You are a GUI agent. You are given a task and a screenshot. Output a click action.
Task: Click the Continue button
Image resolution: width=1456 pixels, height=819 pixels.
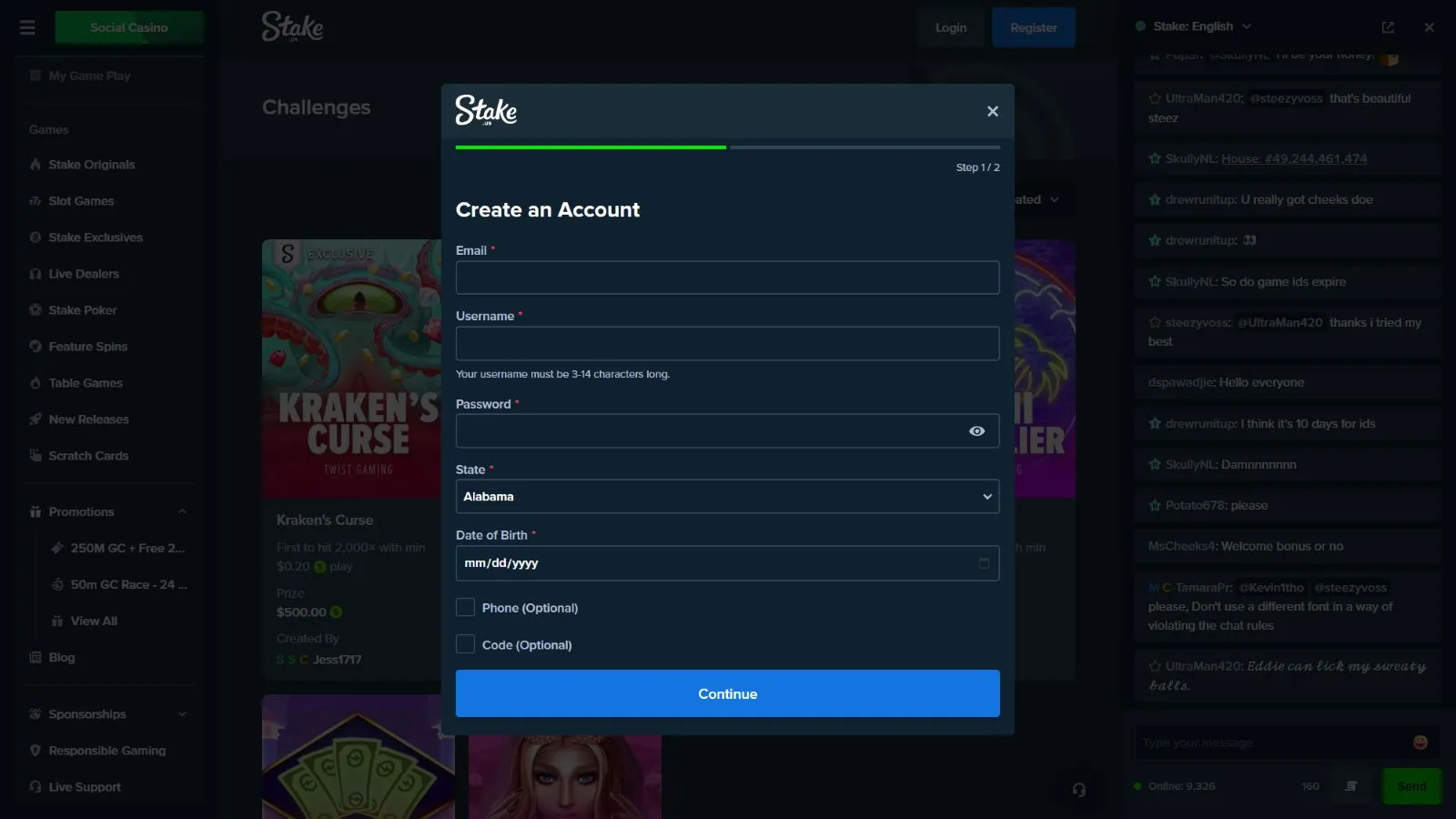click(x=727, y=693)
